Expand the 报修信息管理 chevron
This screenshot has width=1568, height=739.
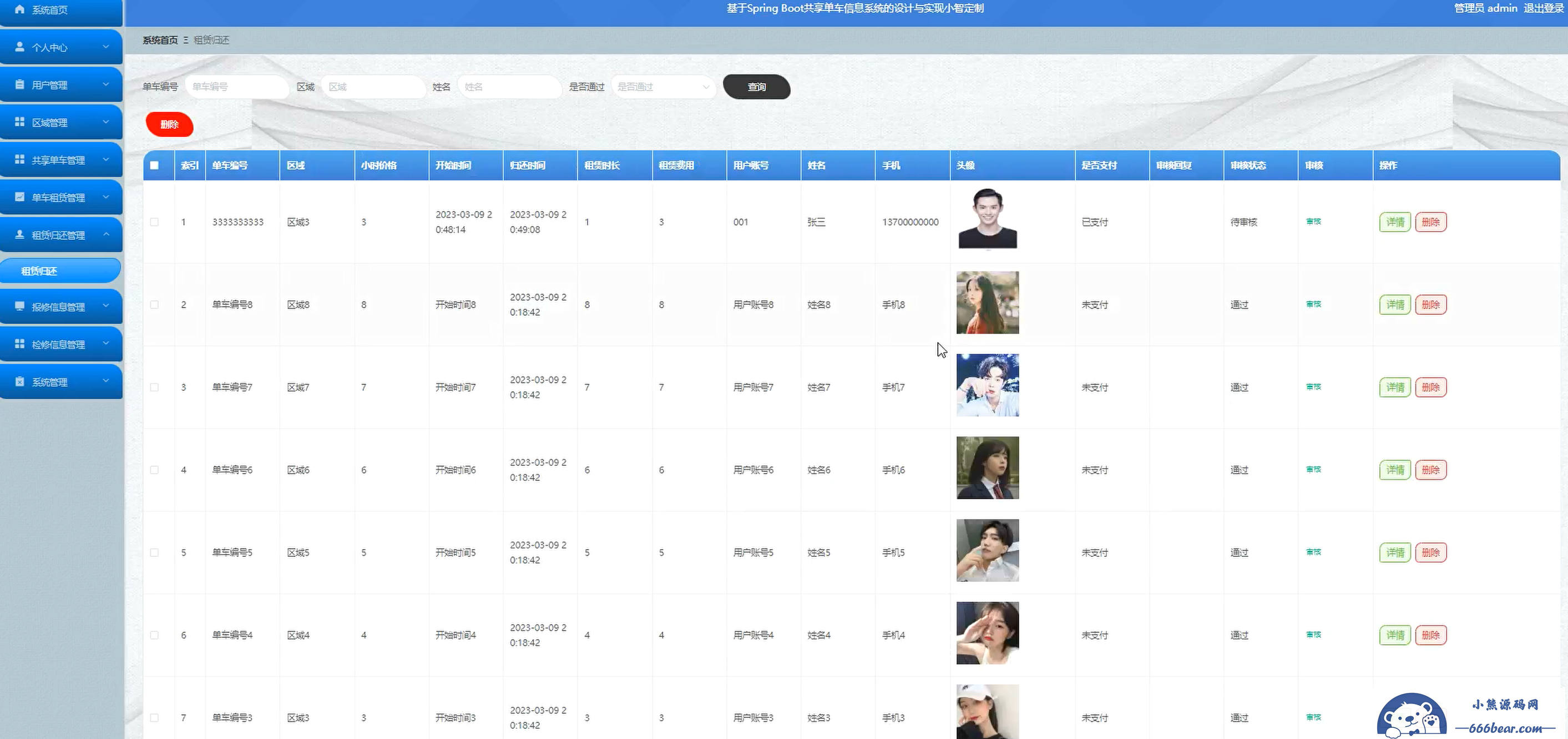click(106, 306)
